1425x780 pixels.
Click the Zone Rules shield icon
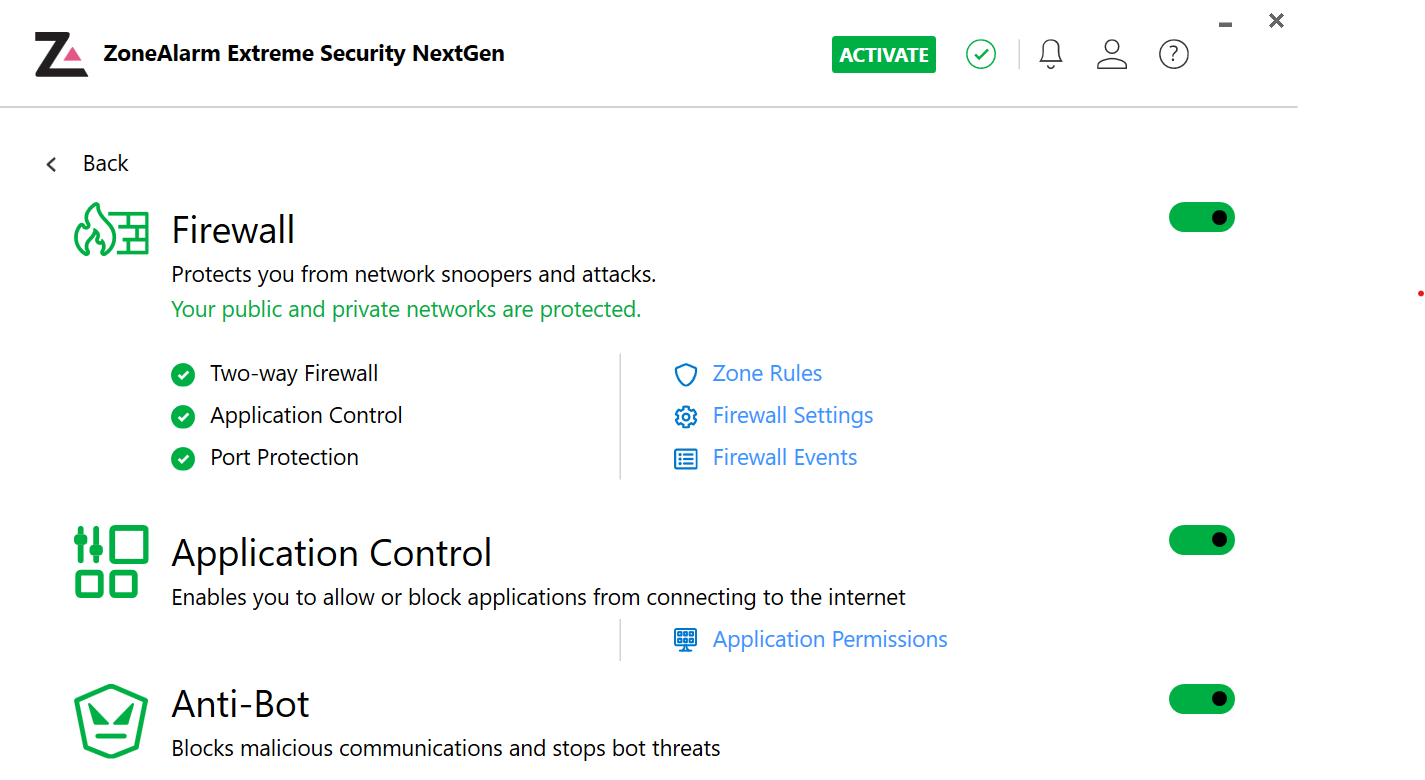point(685,375)
